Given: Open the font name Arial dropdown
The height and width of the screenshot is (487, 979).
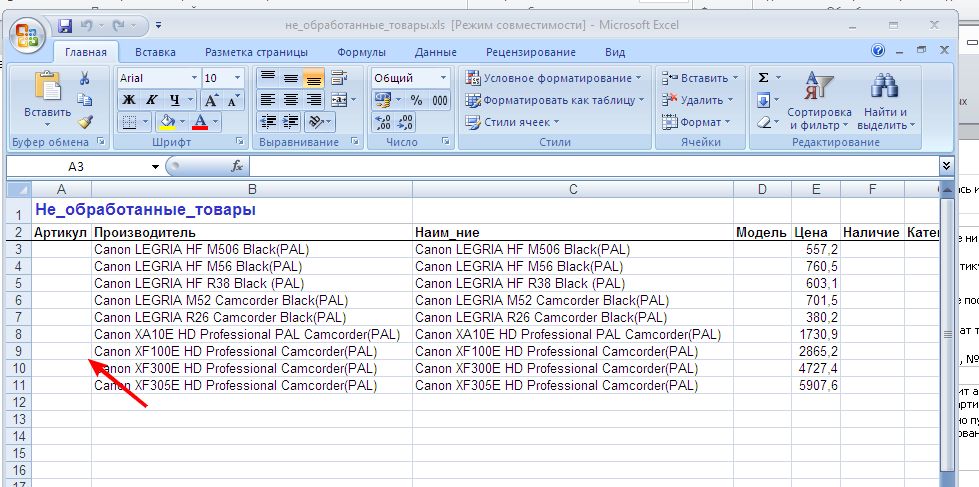Looking at the screenshot, I should click(x=194, y=78).
